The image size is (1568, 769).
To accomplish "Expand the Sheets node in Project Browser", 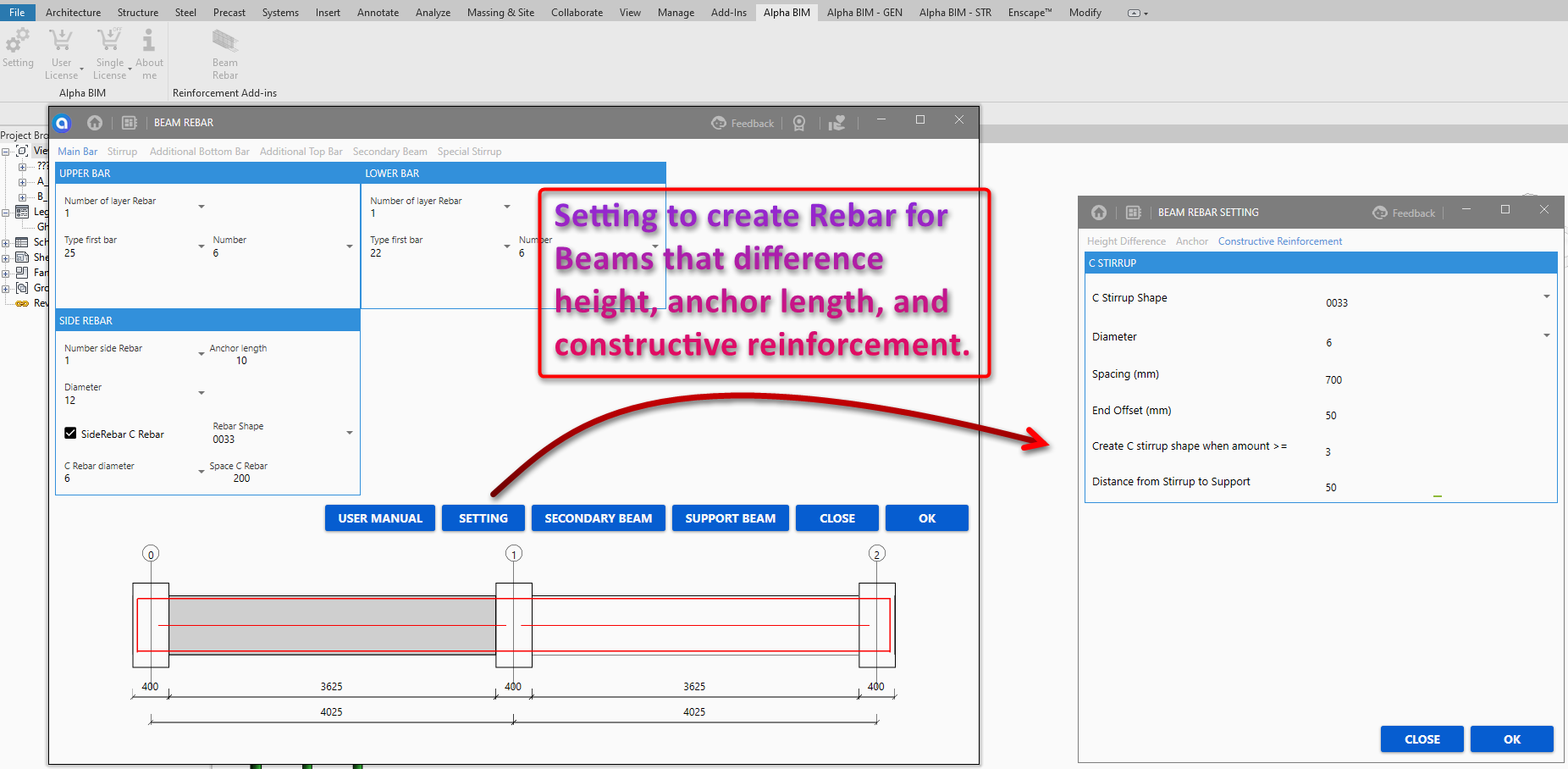I will (6, 258).
